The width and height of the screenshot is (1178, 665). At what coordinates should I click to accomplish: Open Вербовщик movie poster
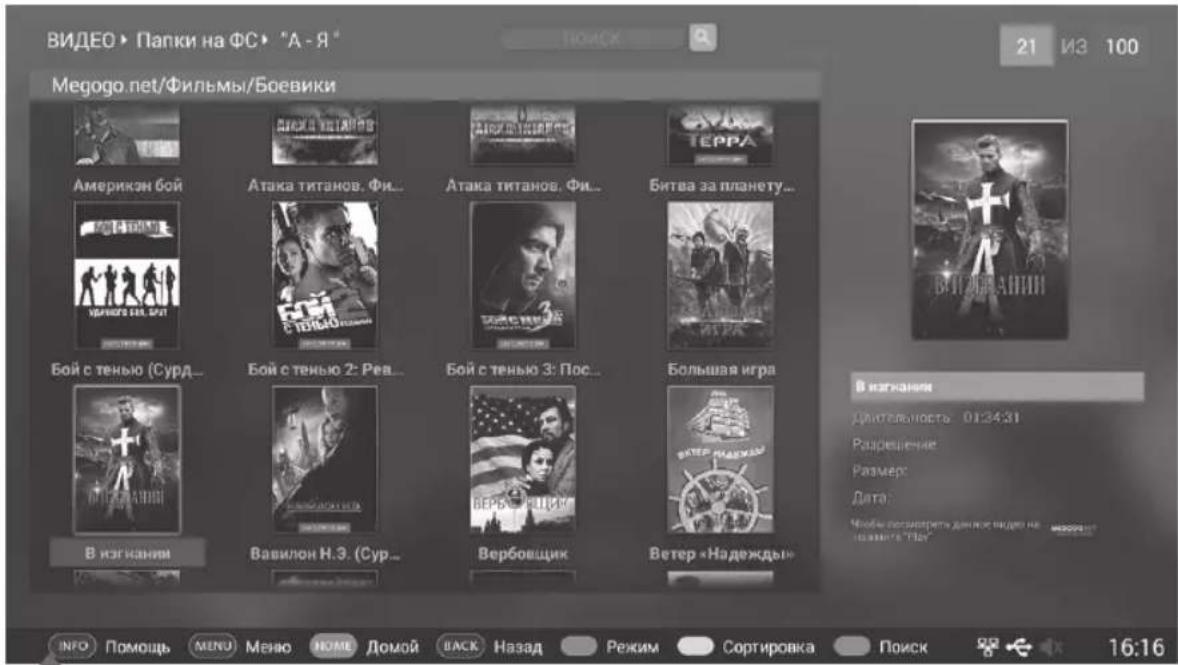(x=522, y=459)
